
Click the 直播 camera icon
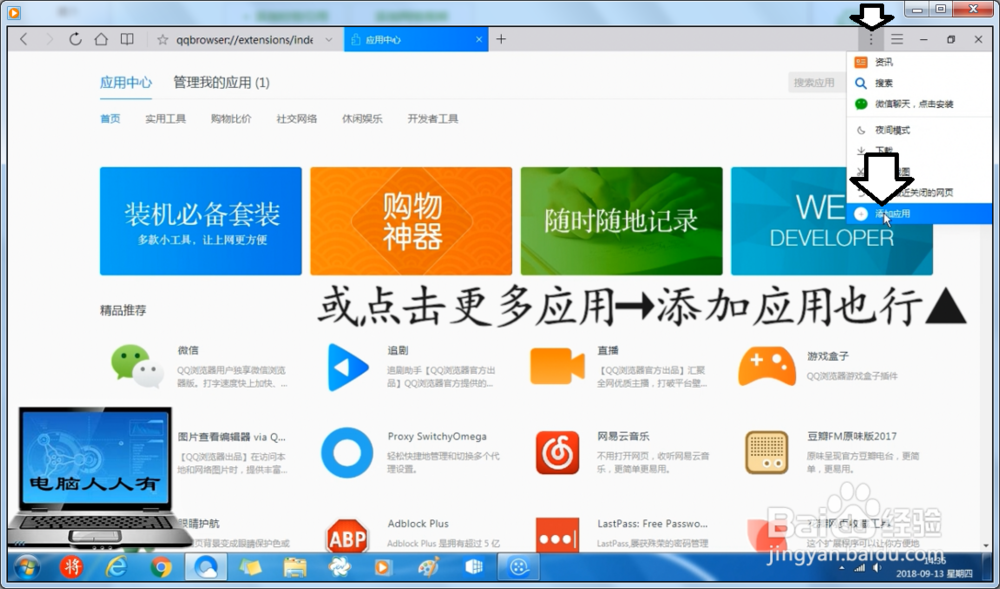(x=557, y=367)
